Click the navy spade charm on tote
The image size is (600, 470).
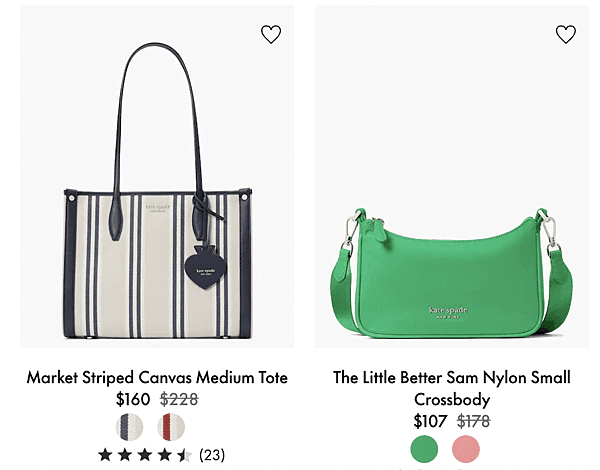click(x=205, y=268)
